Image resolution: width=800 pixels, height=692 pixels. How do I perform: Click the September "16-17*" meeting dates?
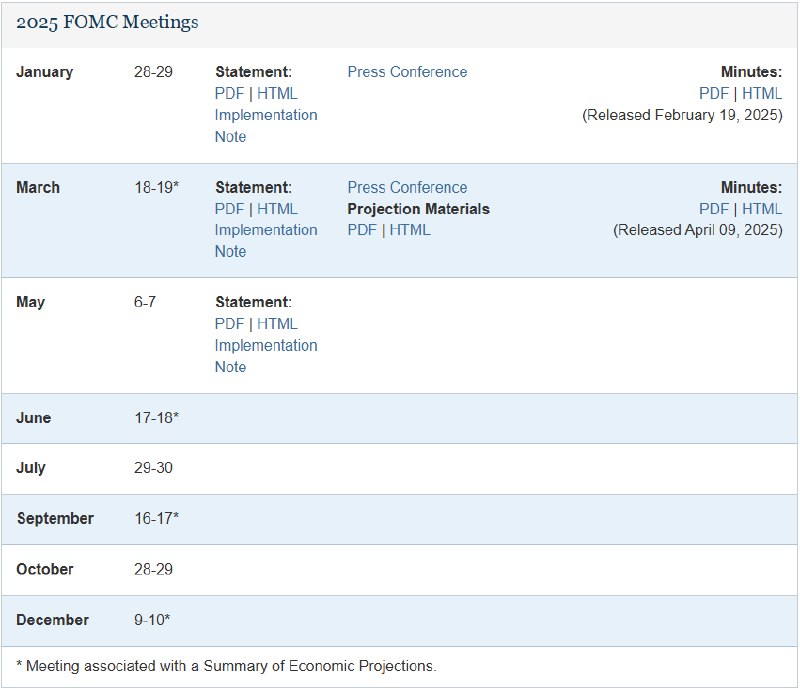click(x=156, y=518)
